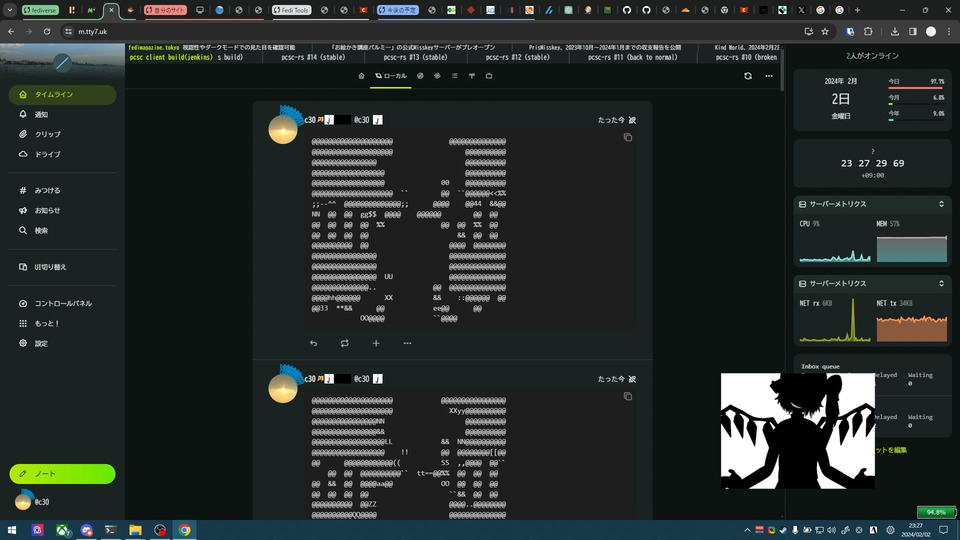The image size is (960, 540).
Task: Click the たった今 timestamp on the second note
Action: tap(611, 379)
